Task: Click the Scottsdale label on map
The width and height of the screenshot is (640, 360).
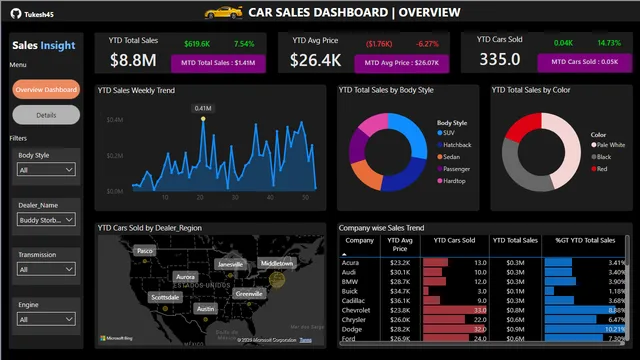Action: [x=165, y=297]
